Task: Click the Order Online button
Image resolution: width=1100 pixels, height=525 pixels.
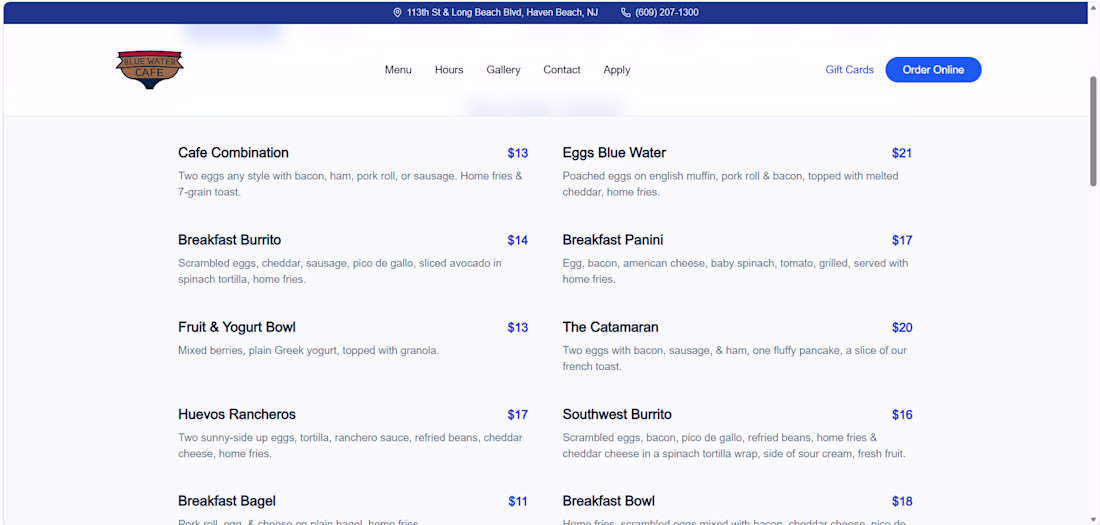Action: (x=933, y=69)
